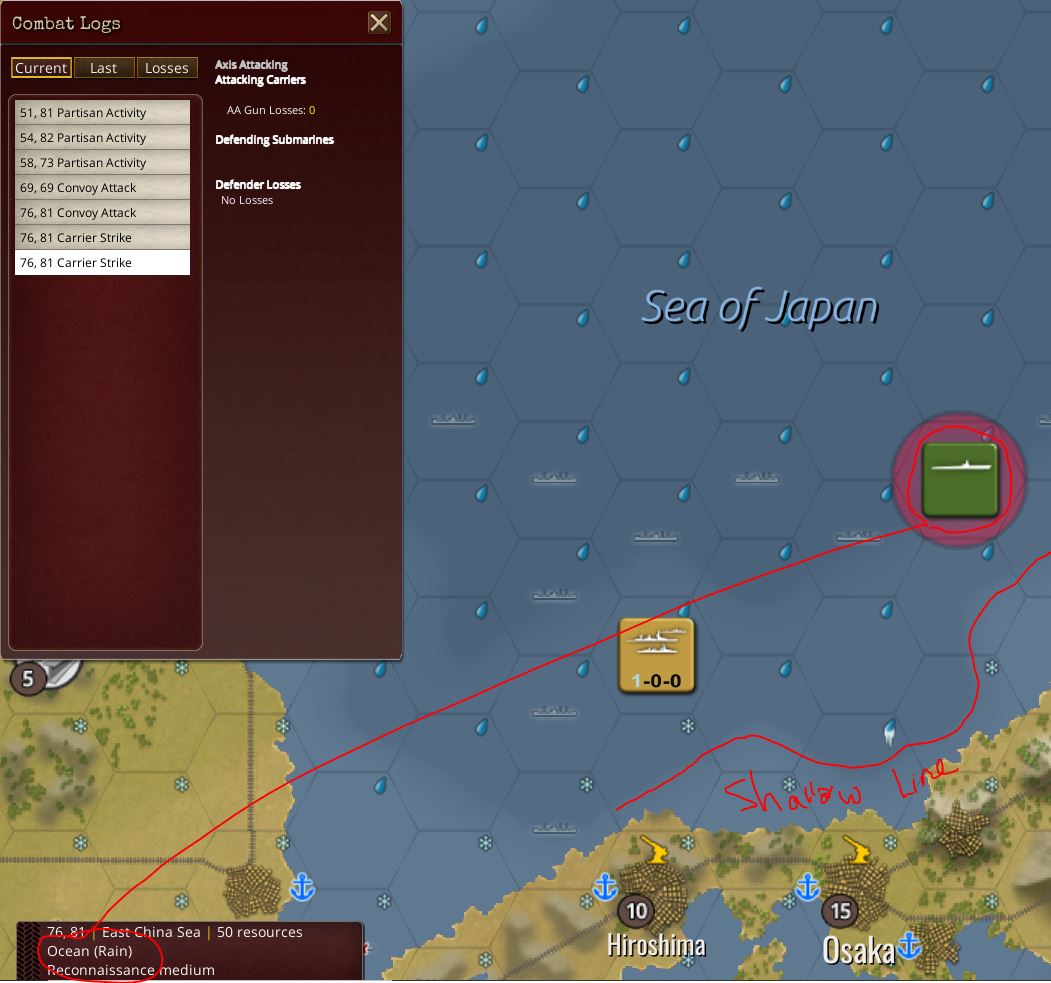Select the 69, 69 Convoy Attack log

pyautogui.click(x=103, y=188)
